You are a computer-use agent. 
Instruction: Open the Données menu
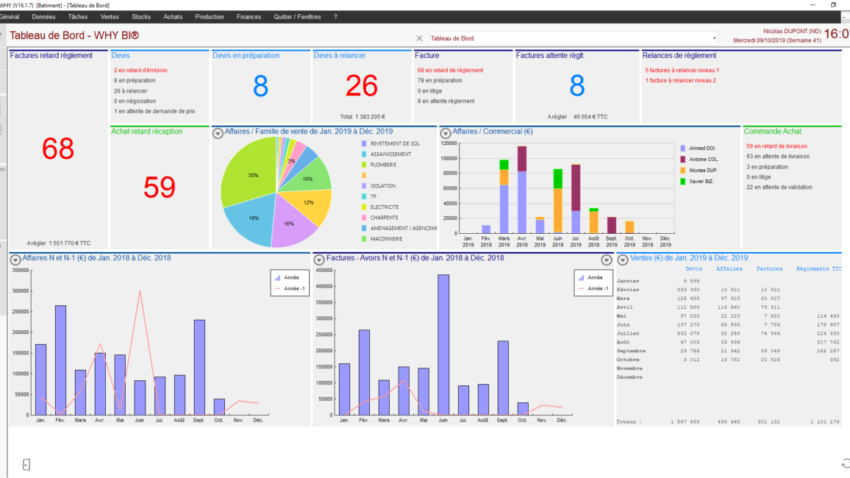[x=43, y=17]
